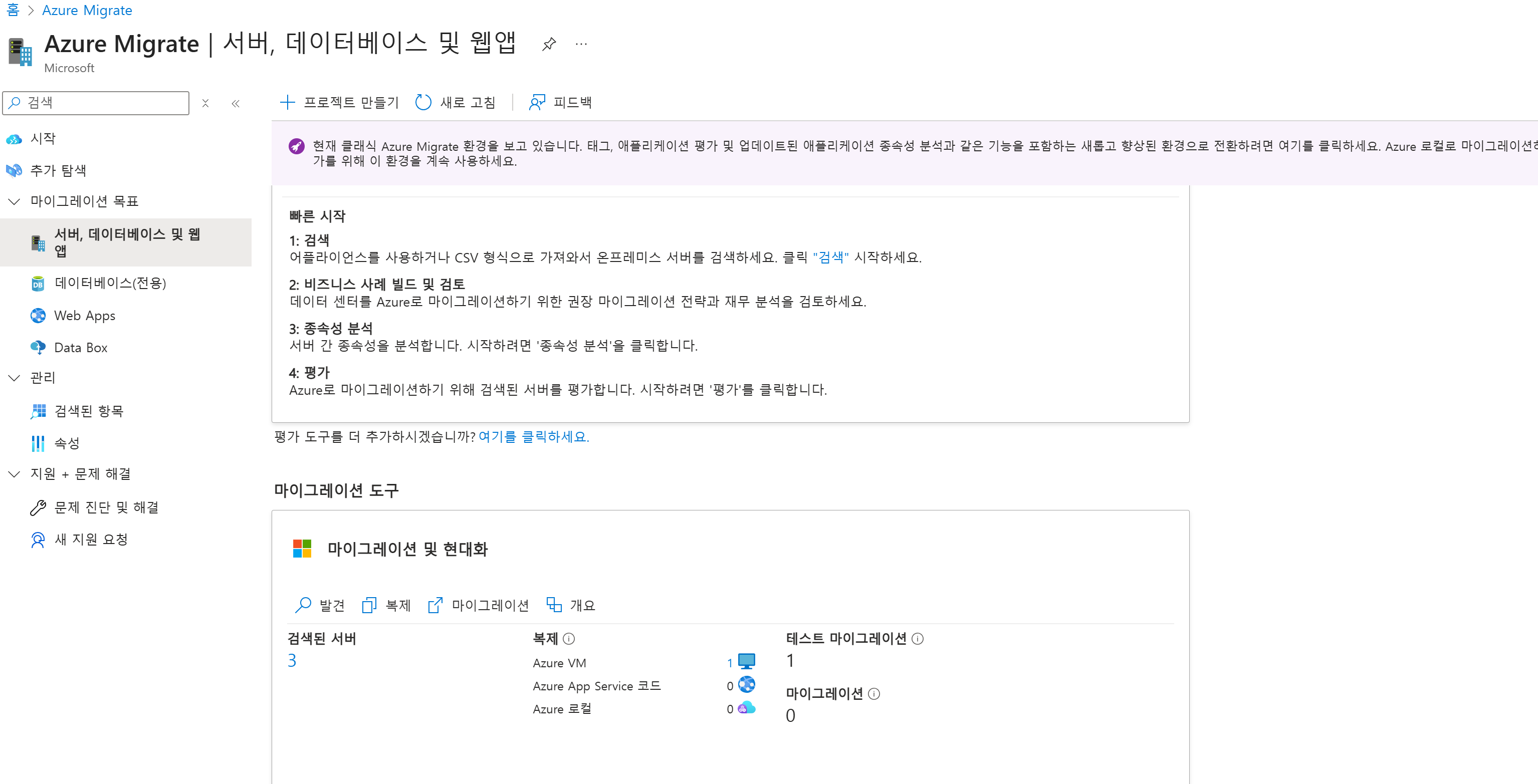Click the info icon beside 테스트 마이그레이션

[x=918, y=639]
